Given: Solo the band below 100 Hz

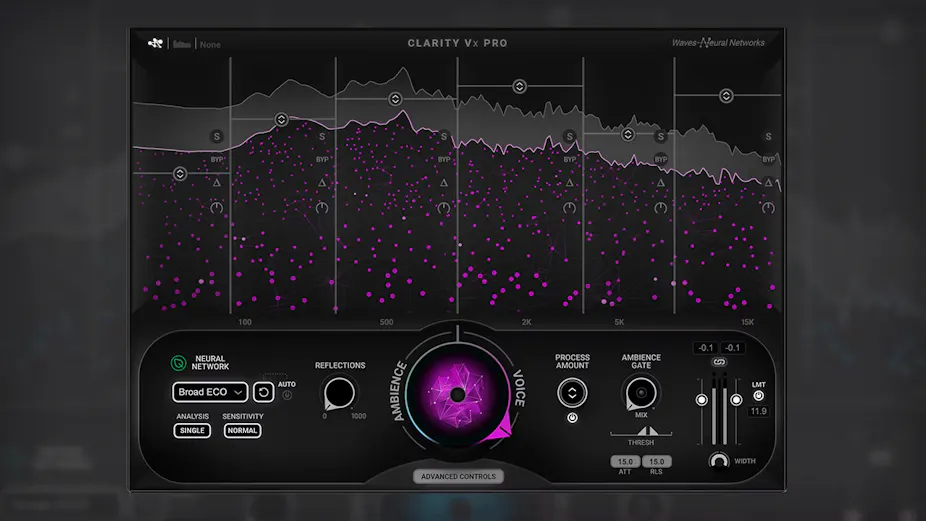Looking at the screenshot, I should point(217,136).
